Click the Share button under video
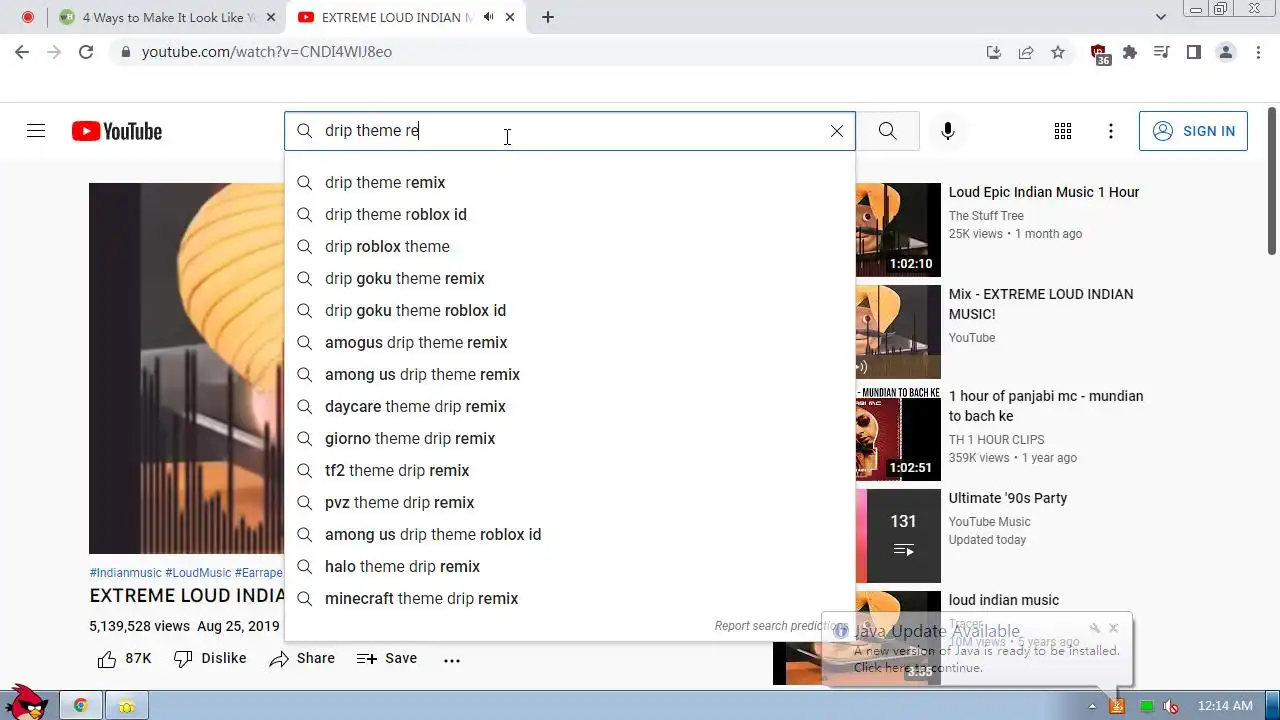The image size is (1280, 720). (x=302, y=658)
